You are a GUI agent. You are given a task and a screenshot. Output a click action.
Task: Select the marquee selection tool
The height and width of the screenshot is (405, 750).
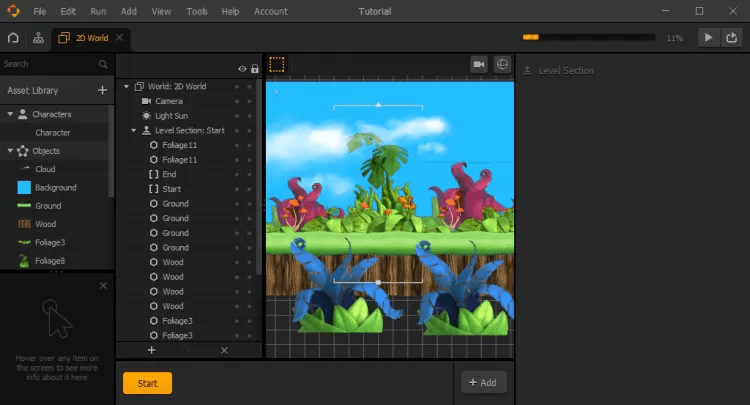point(277,64)
